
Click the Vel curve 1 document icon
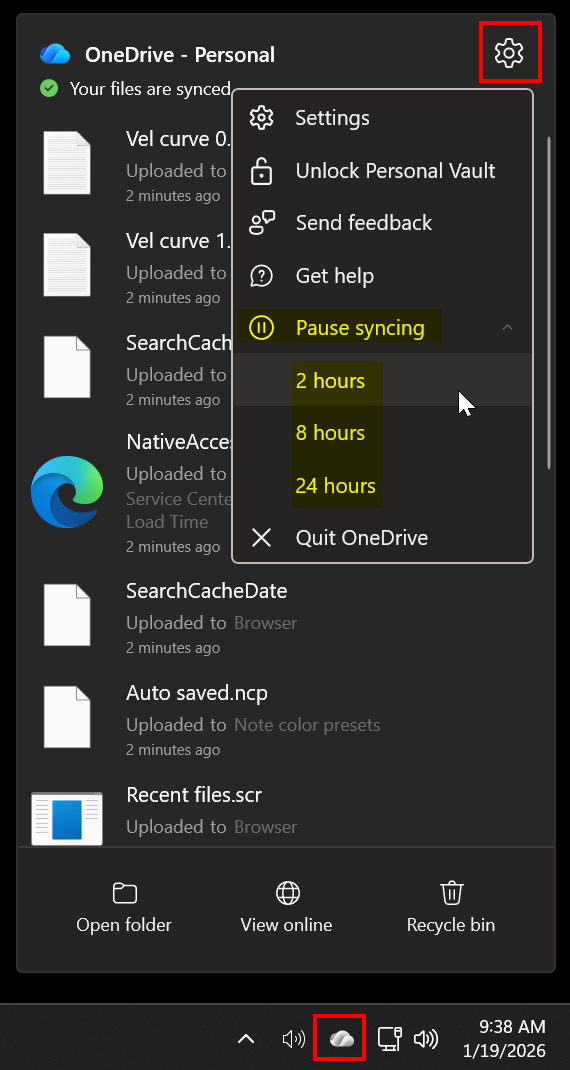(67, 265)
